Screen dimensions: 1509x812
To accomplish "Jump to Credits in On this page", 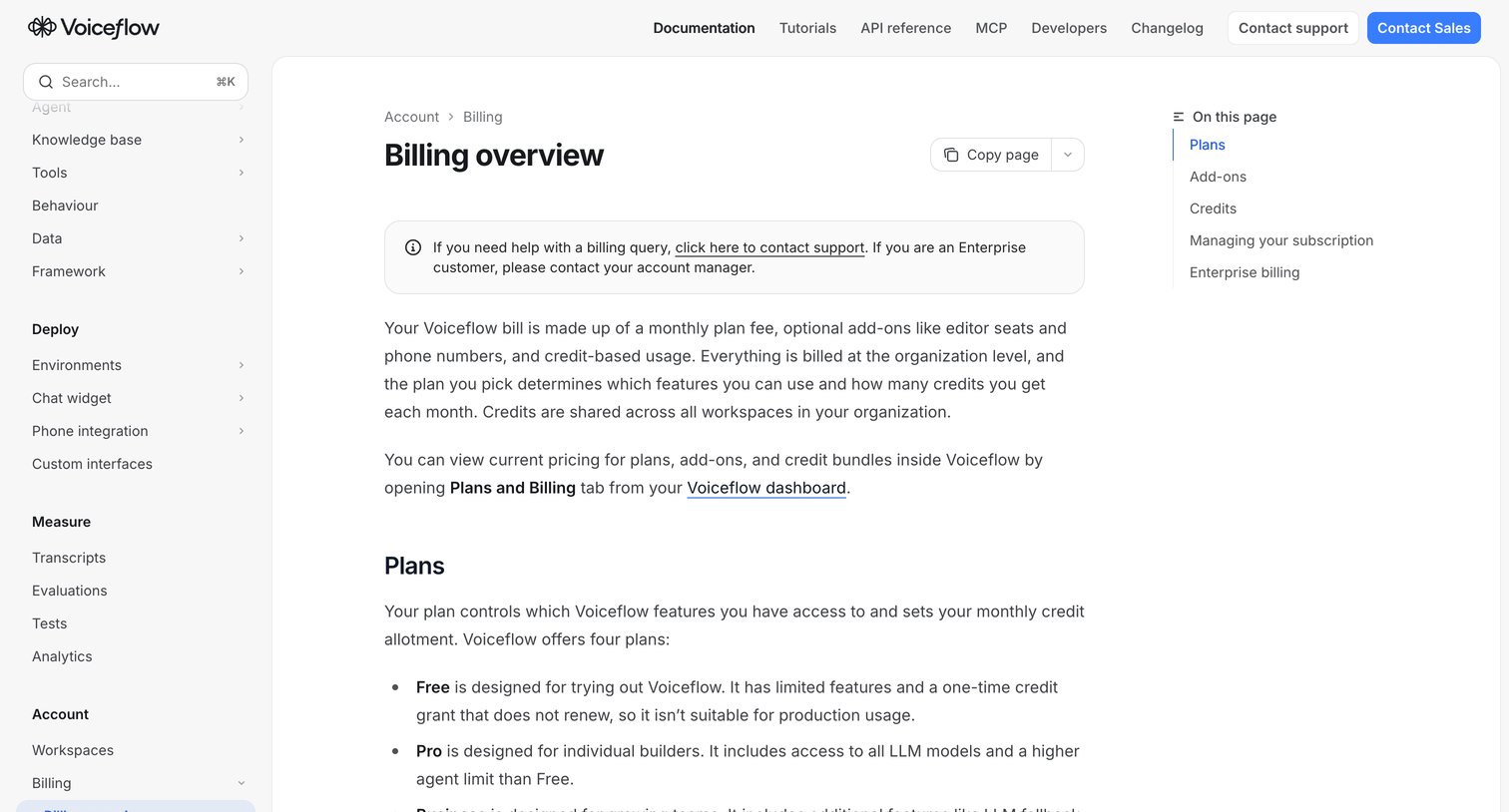I will pyautogui.click(x=1213, y=208).
